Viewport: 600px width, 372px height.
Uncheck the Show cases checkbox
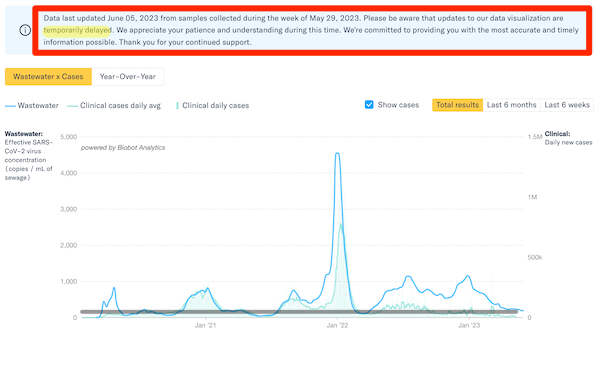click(369, 104)
